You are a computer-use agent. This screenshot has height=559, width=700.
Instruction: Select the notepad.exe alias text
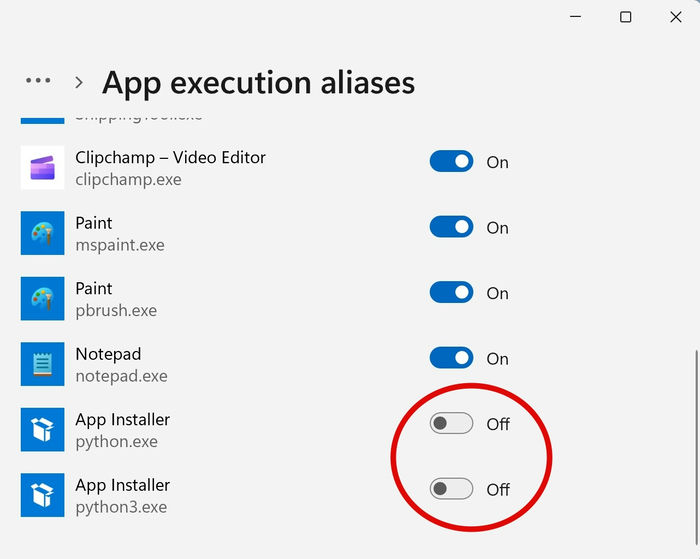[121, 376]
